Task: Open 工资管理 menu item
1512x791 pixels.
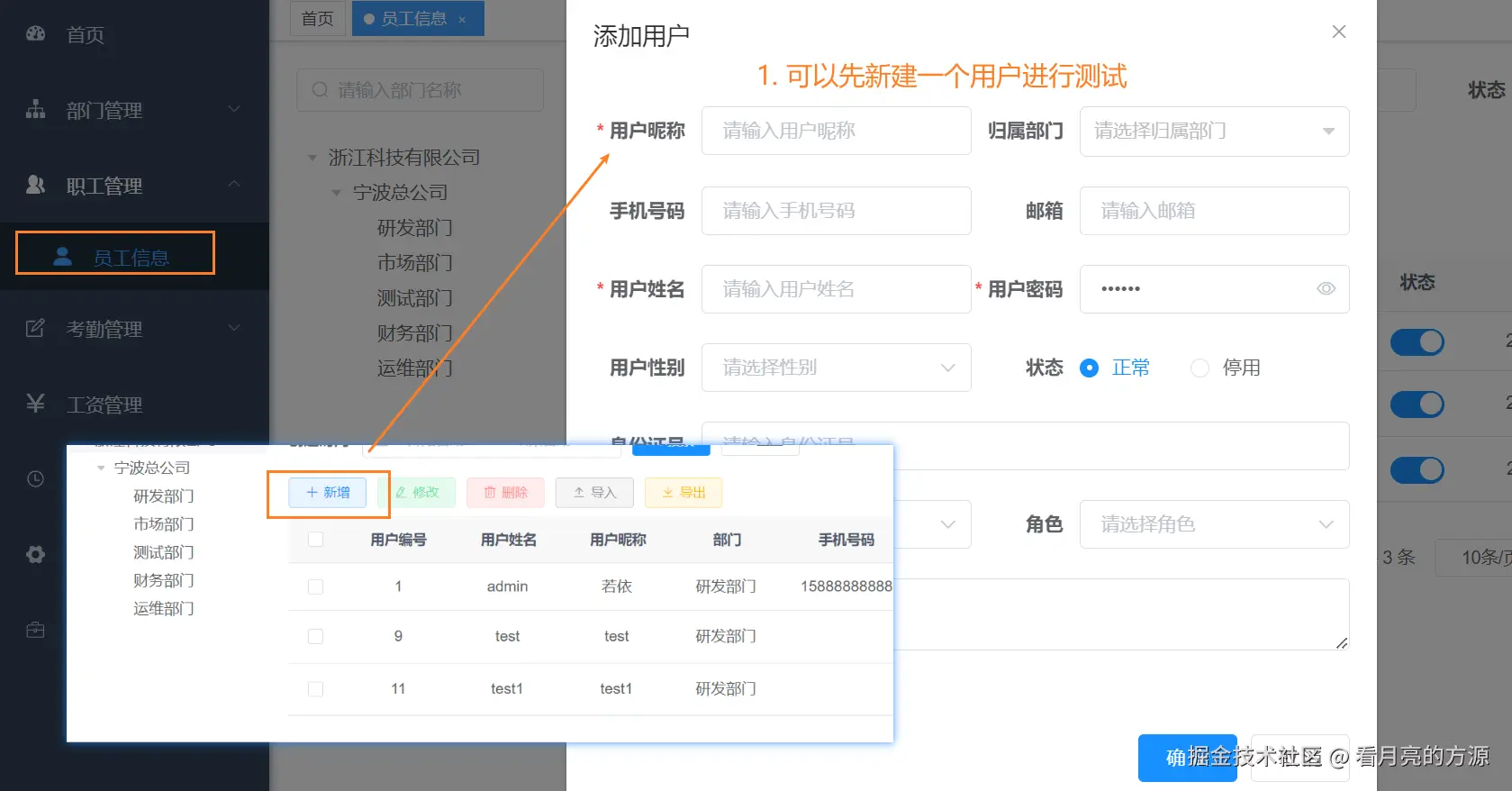Action: (134, 404)
